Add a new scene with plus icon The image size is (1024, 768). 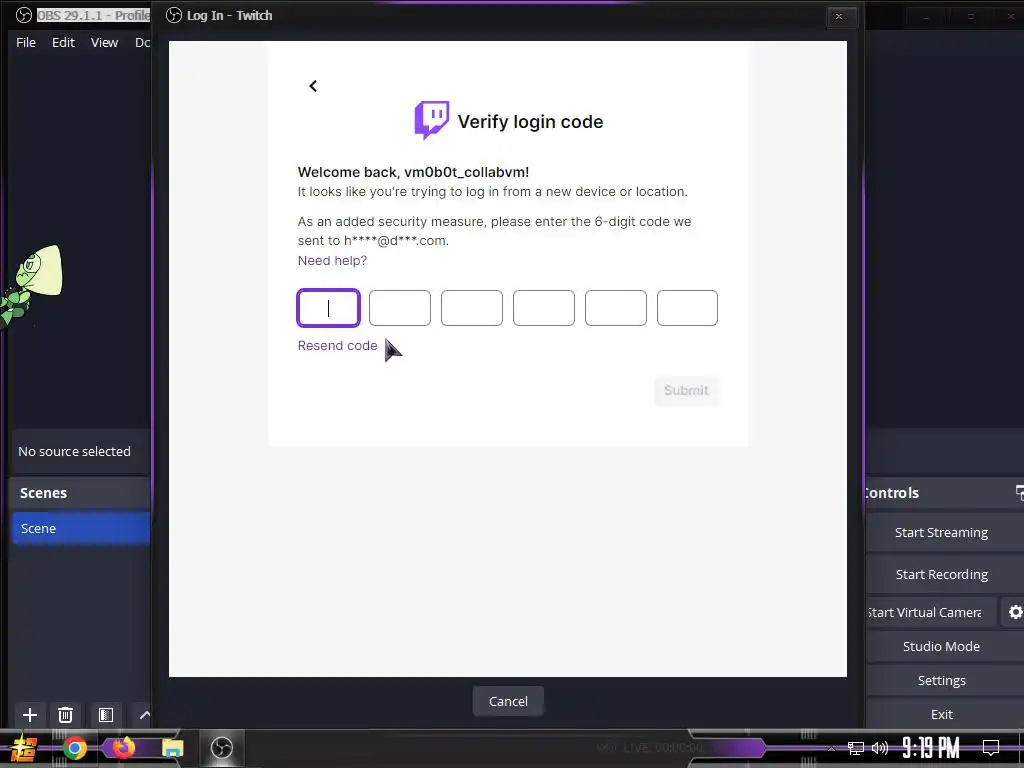coord(29,715)
